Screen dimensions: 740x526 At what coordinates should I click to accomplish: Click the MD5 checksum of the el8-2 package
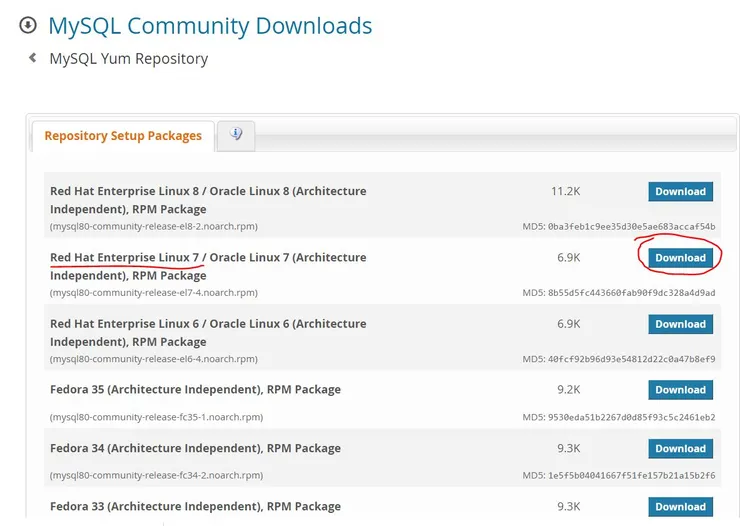pos(619,227)
